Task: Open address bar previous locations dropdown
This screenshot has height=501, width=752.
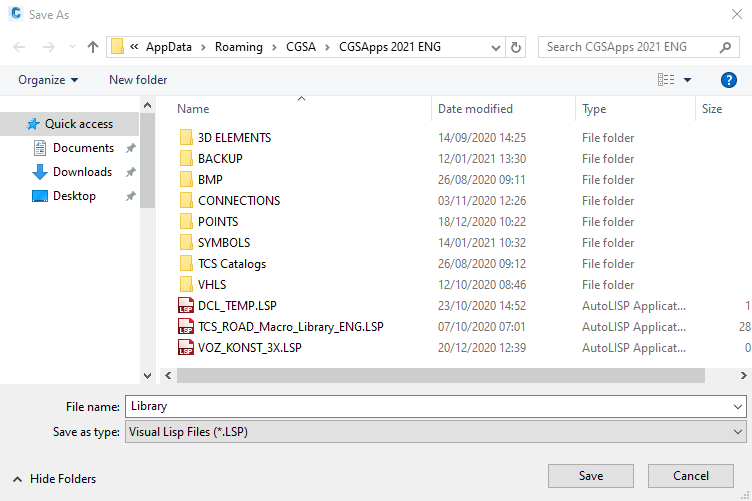Action: (x=494, y=47)
